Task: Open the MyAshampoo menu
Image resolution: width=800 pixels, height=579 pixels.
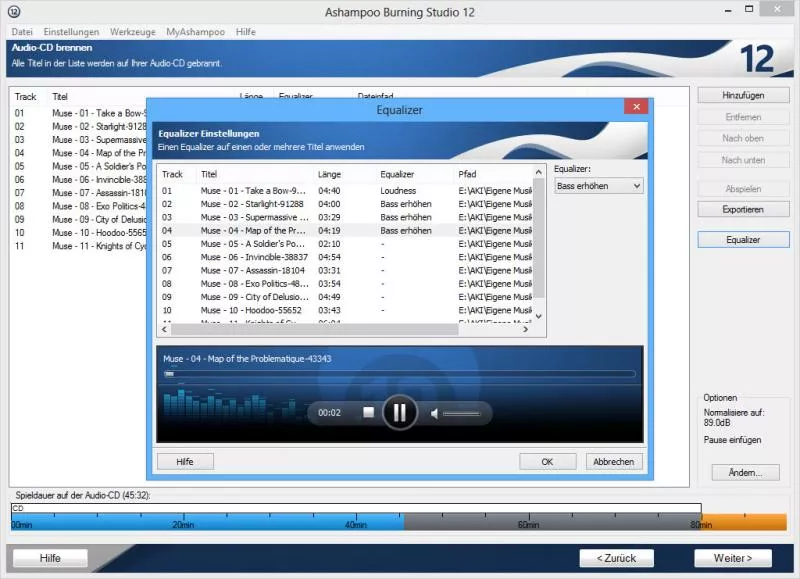Action: coord(195,32)
